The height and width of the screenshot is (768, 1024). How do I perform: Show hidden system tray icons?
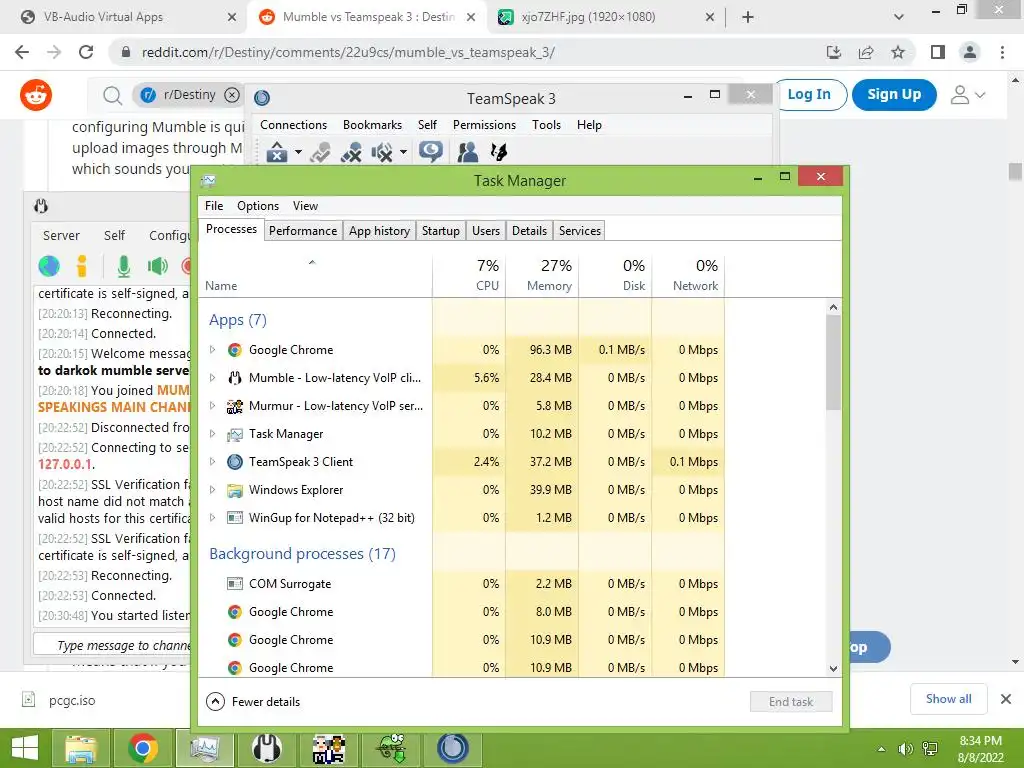coord(882,749)
